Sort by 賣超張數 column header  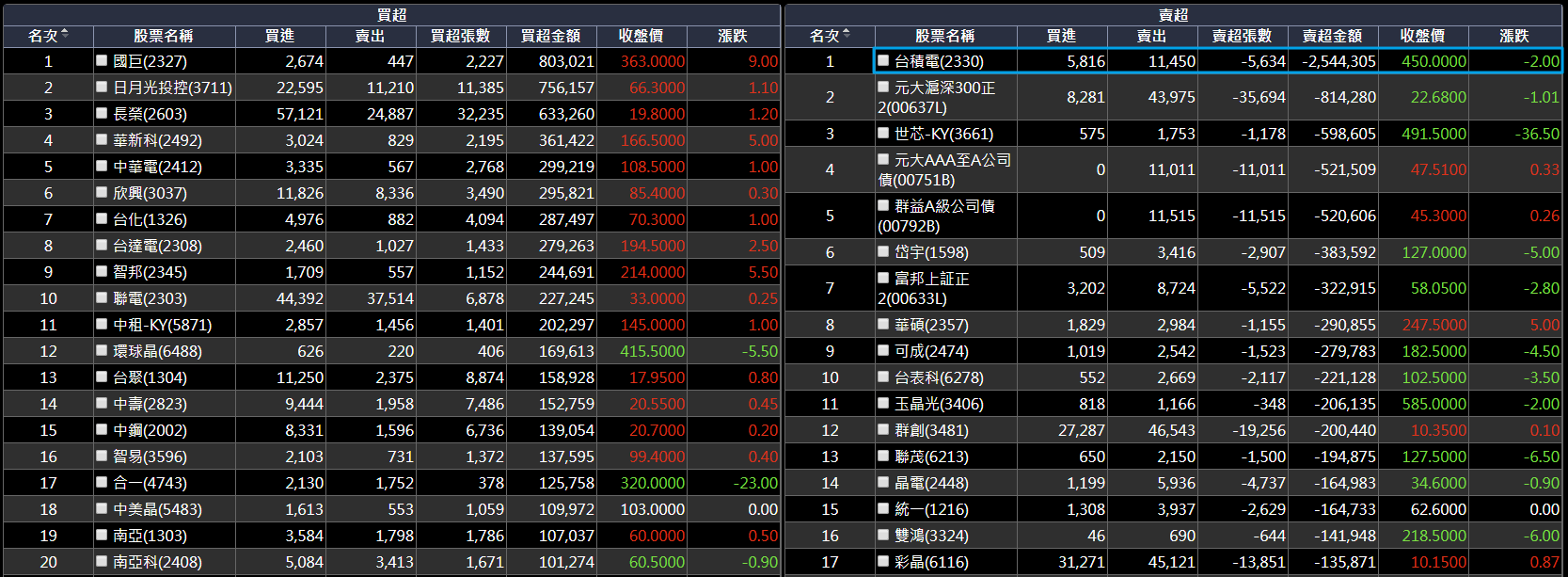[1243, 36]
